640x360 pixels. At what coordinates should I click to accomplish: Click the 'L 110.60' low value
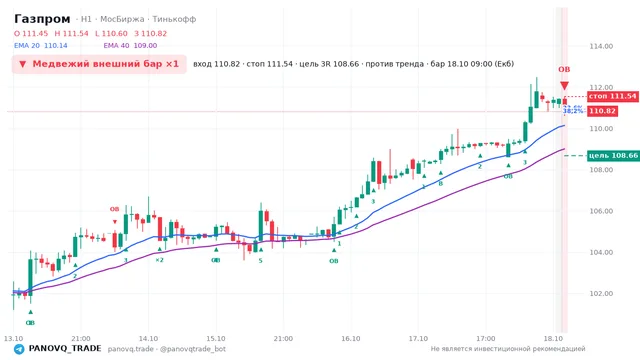(x=111, y=33)
